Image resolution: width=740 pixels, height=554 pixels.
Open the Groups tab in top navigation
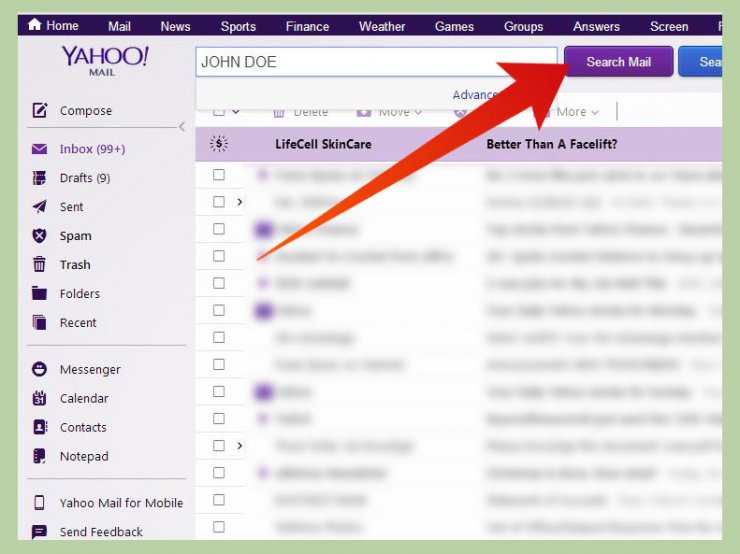pyautogui.click(x=524, y=26)
